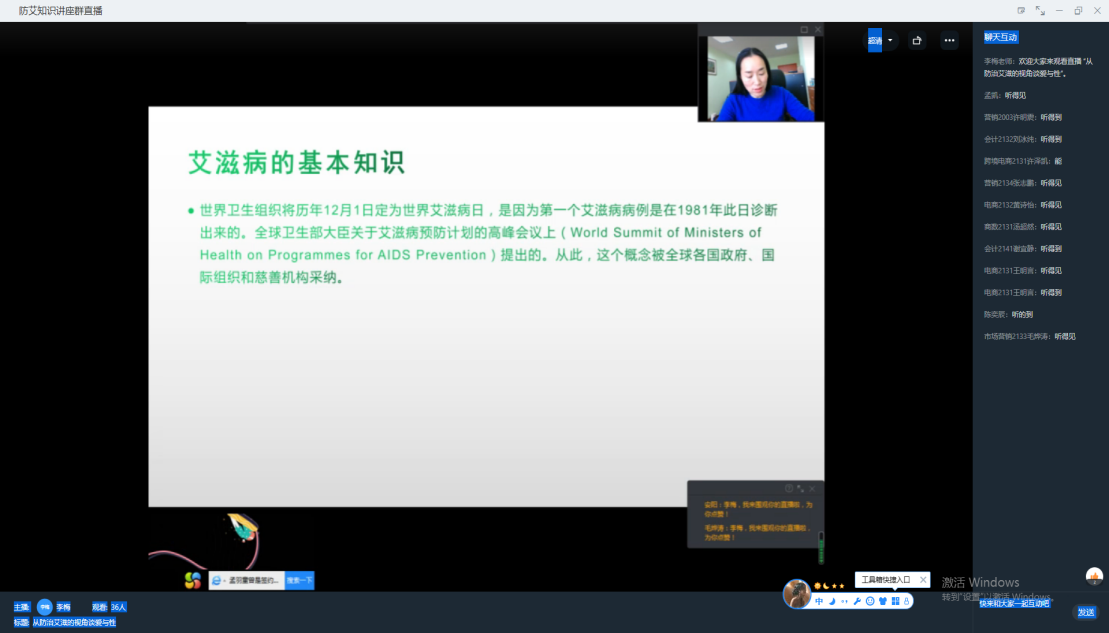The height and width of the screenshot is (633, 1109).
Task: Expand the video quality dropdown arrow
Action: click(890, 41)
